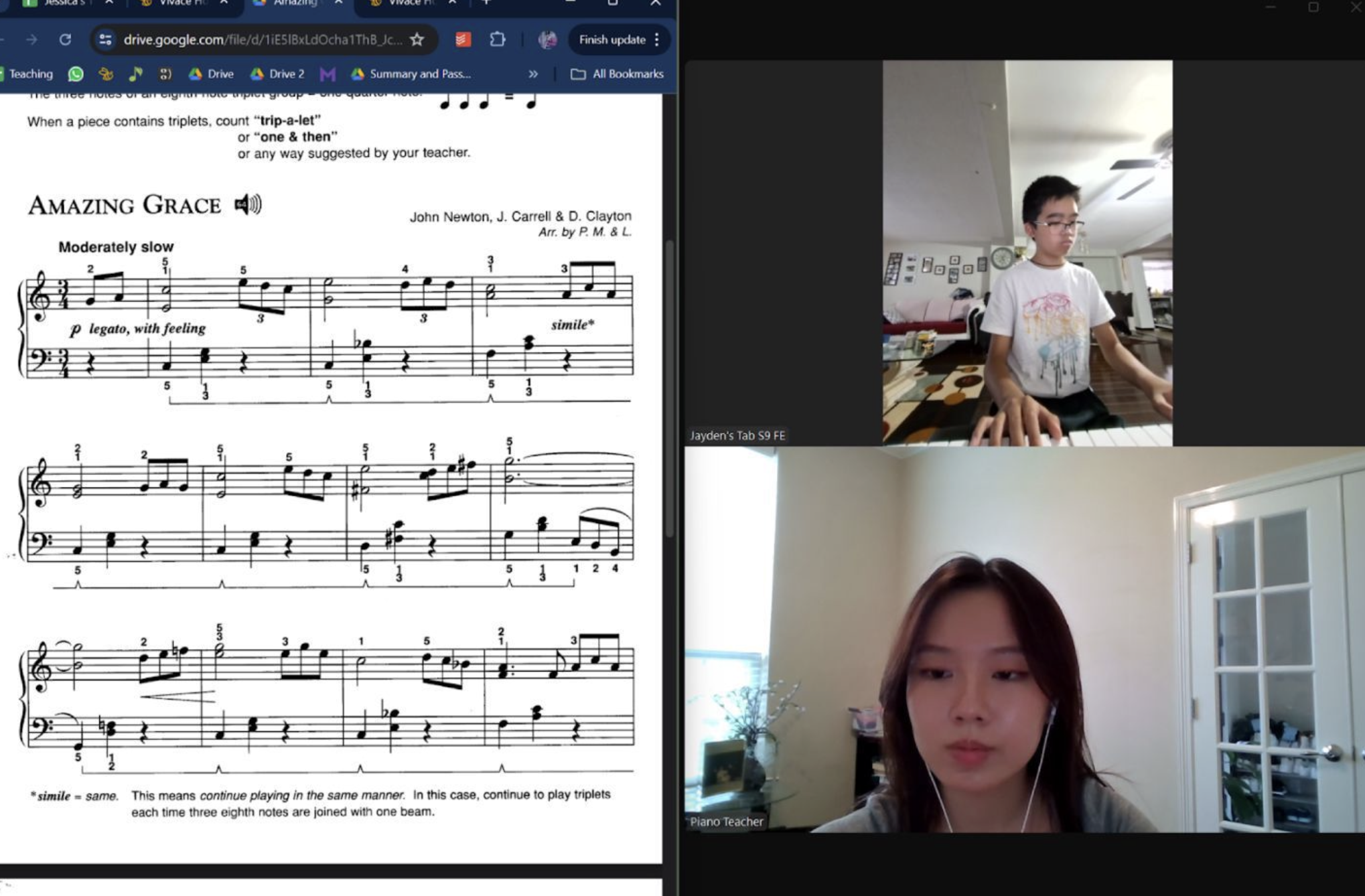Open the All Bookmarks folder
Screen dimensions: 1365x896
(617, 74)
